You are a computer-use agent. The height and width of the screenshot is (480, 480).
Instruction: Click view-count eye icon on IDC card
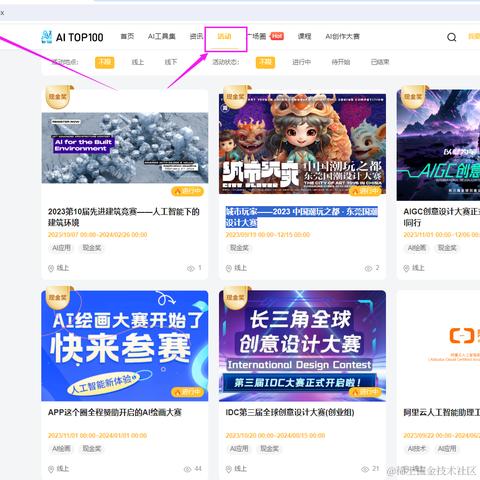pyautogui.click(x=365, y=469)
